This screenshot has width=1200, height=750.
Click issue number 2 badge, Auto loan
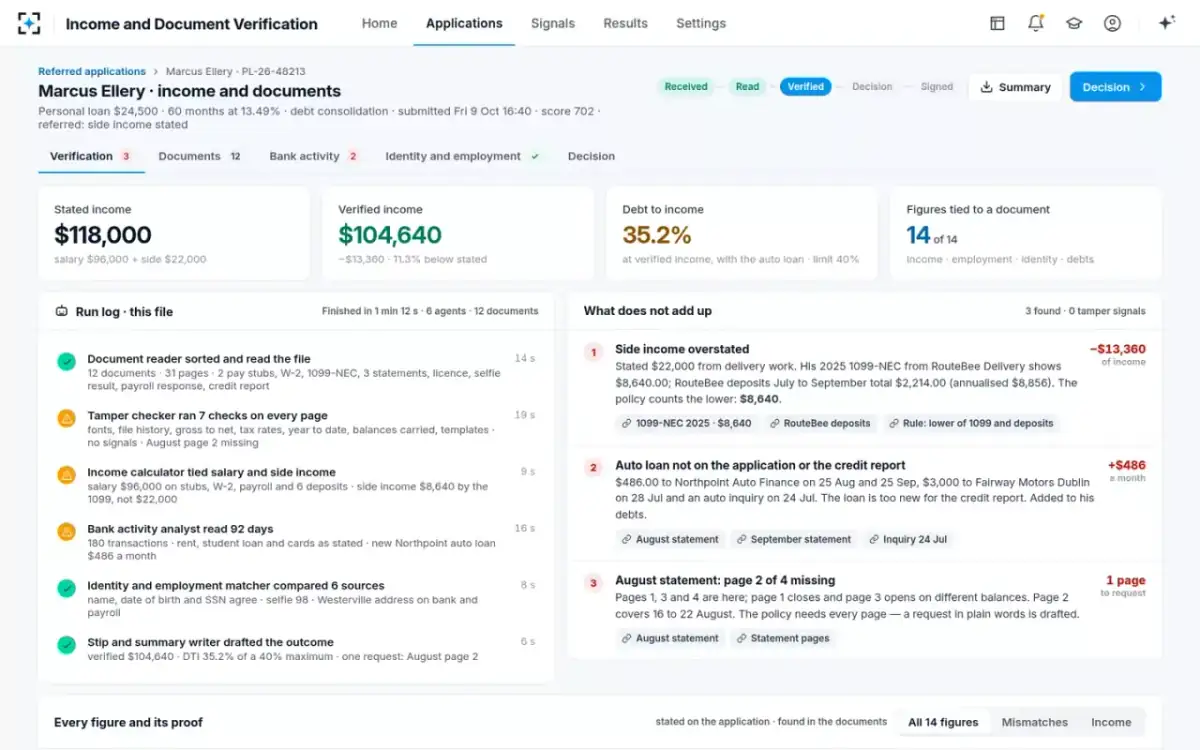[593, 467]
